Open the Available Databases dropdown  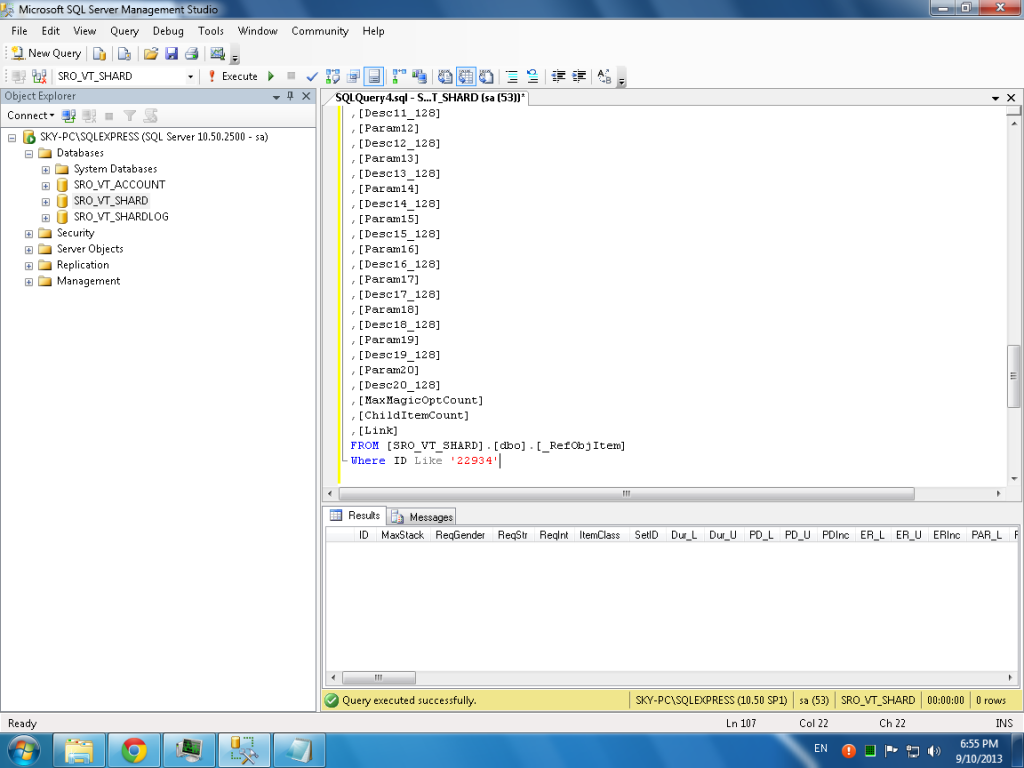tap(190, 76)
